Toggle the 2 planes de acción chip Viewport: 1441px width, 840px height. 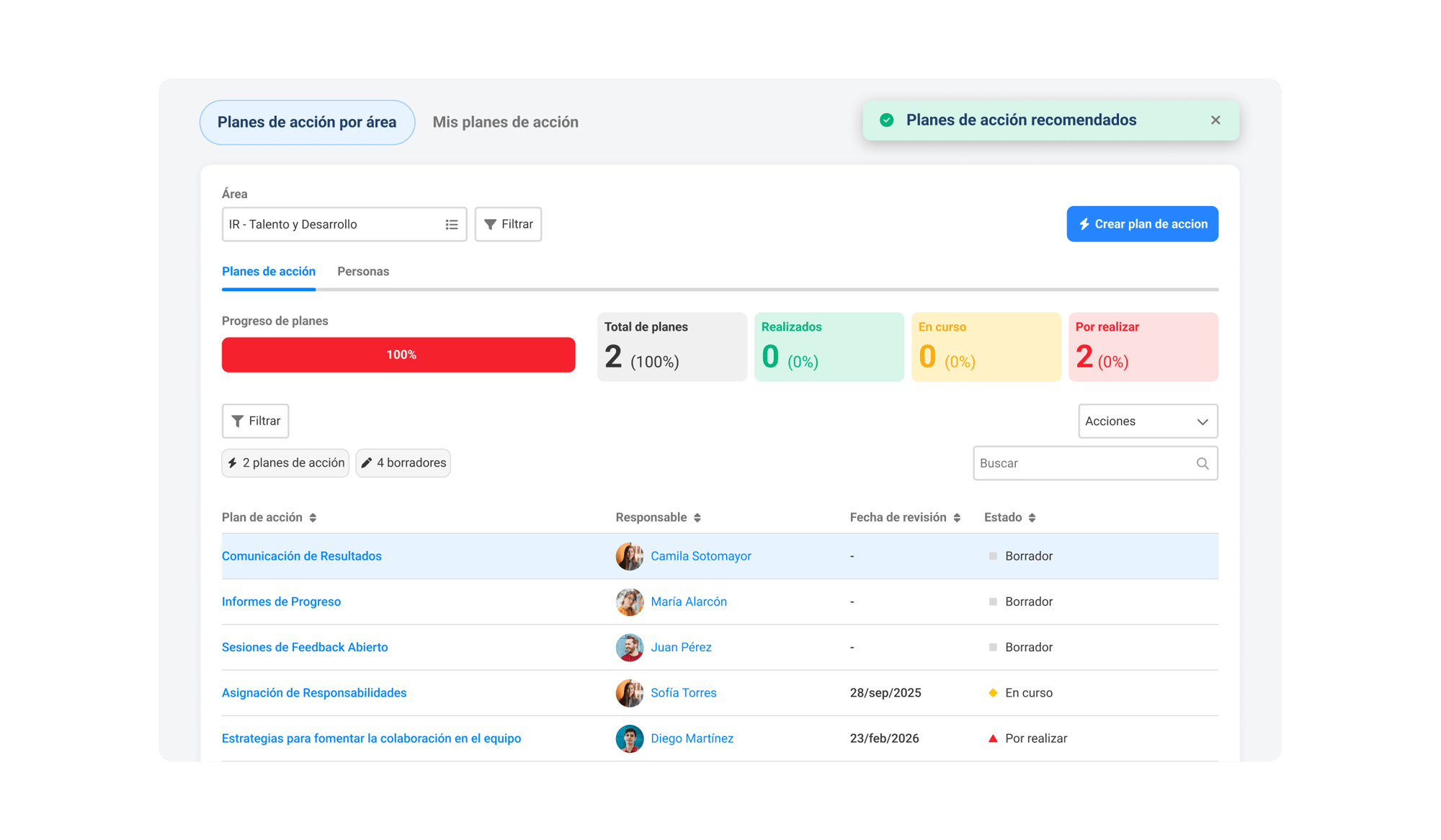point(286,463)
